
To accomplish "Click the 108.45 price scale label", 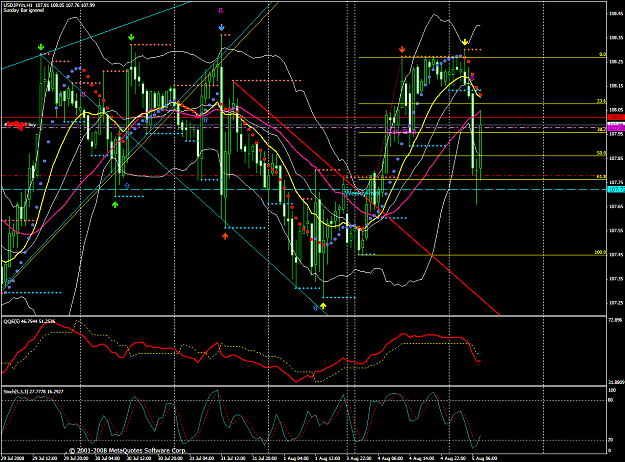I will [616, 14].
